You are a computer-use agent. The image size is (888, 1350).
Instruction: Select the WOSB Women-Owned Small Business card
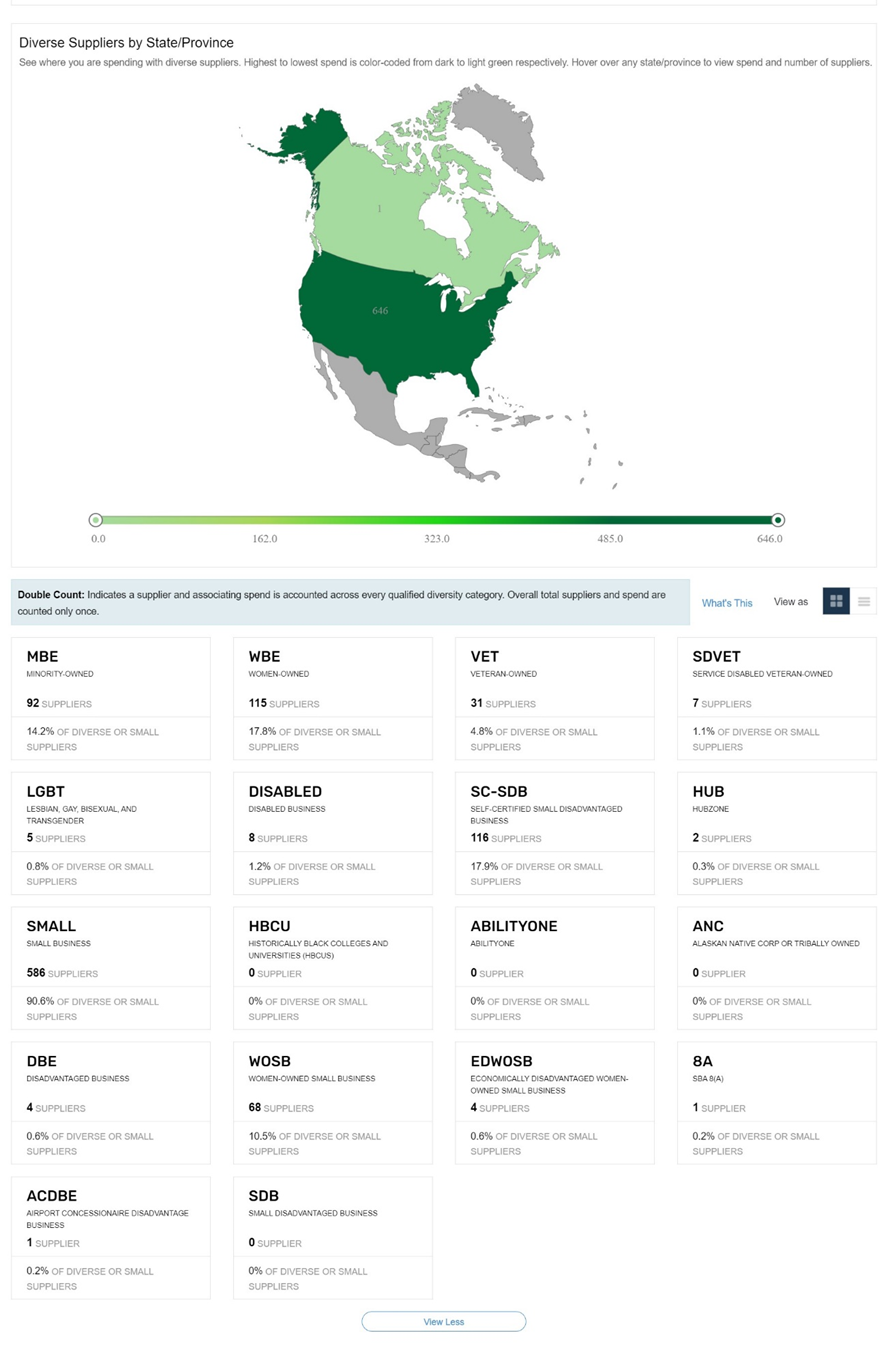pyautogui.click(x=333, y=1103)
